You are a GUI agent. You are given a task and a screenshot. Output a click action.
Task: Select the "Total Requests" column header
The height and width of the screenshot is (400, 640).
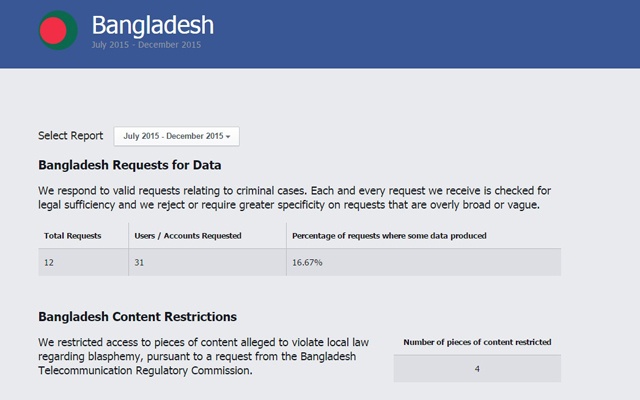[73, 235]
